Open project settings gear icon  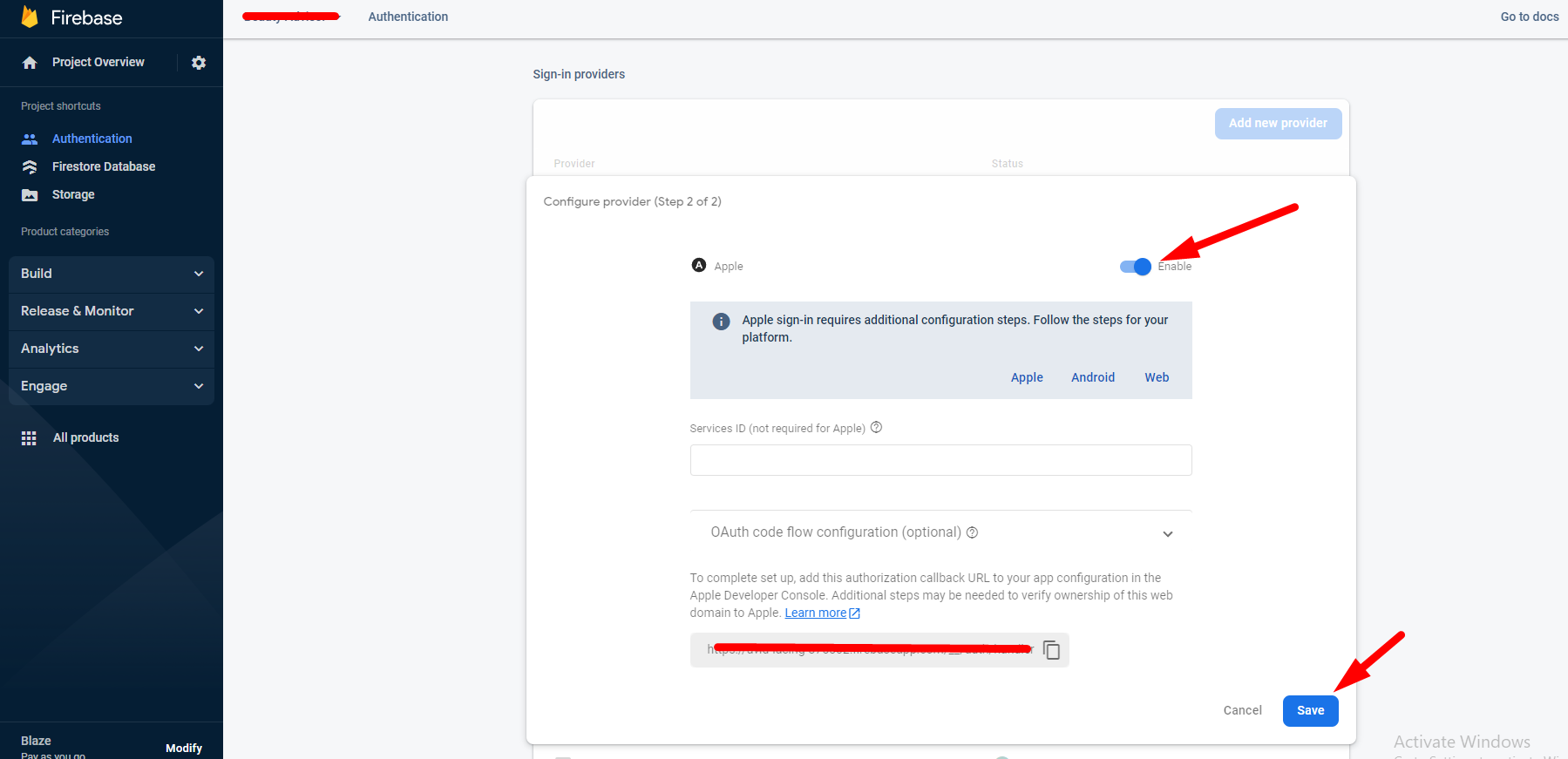click(199, 63)
